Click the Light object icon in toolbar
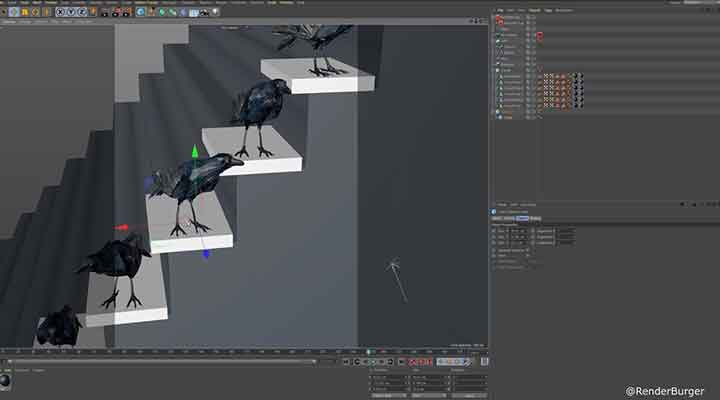 213,12
